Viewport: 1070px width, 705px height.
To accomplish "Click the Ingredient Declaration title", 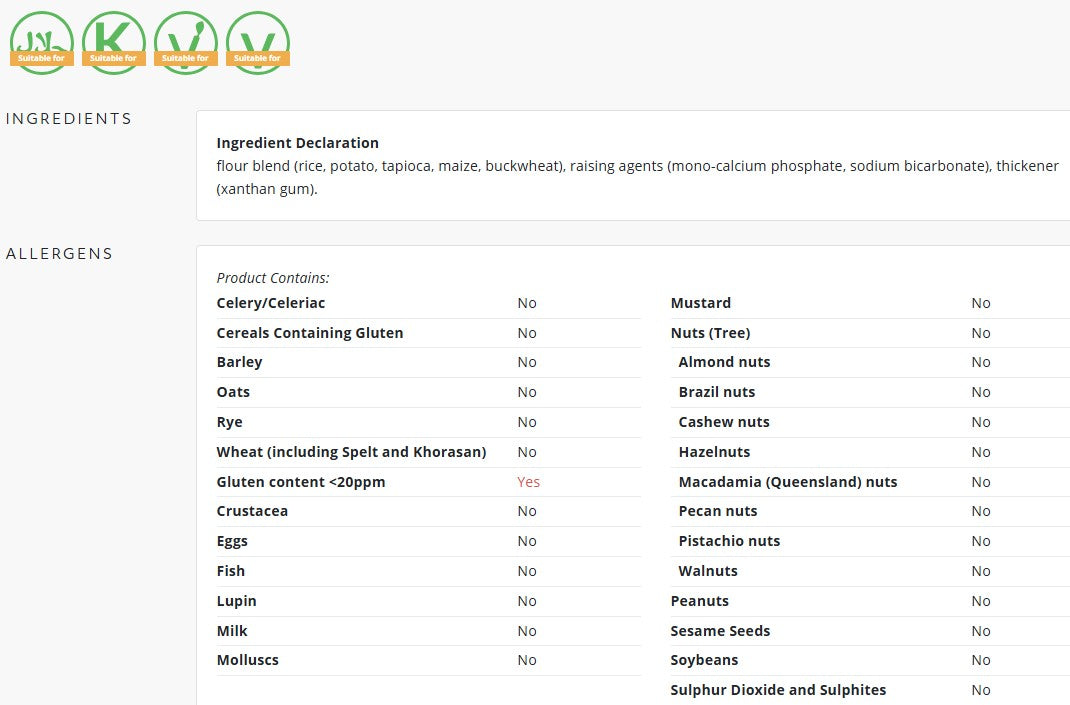I will (x=298, y=143).
